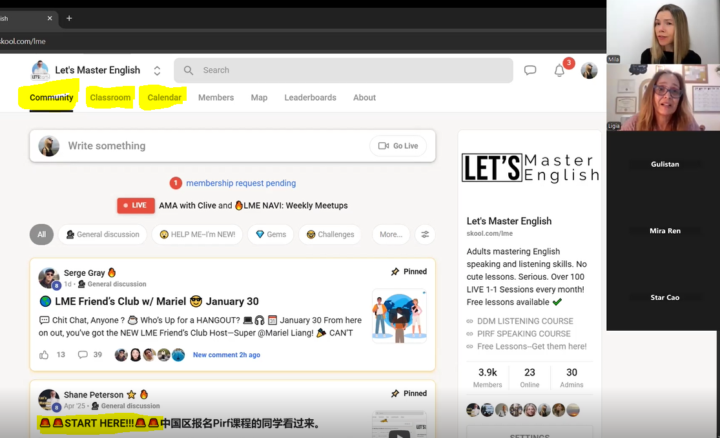Click New comment 2h ago link
Image resolution: width=720 pixels, height=438 pixels.
coord(226,354)
